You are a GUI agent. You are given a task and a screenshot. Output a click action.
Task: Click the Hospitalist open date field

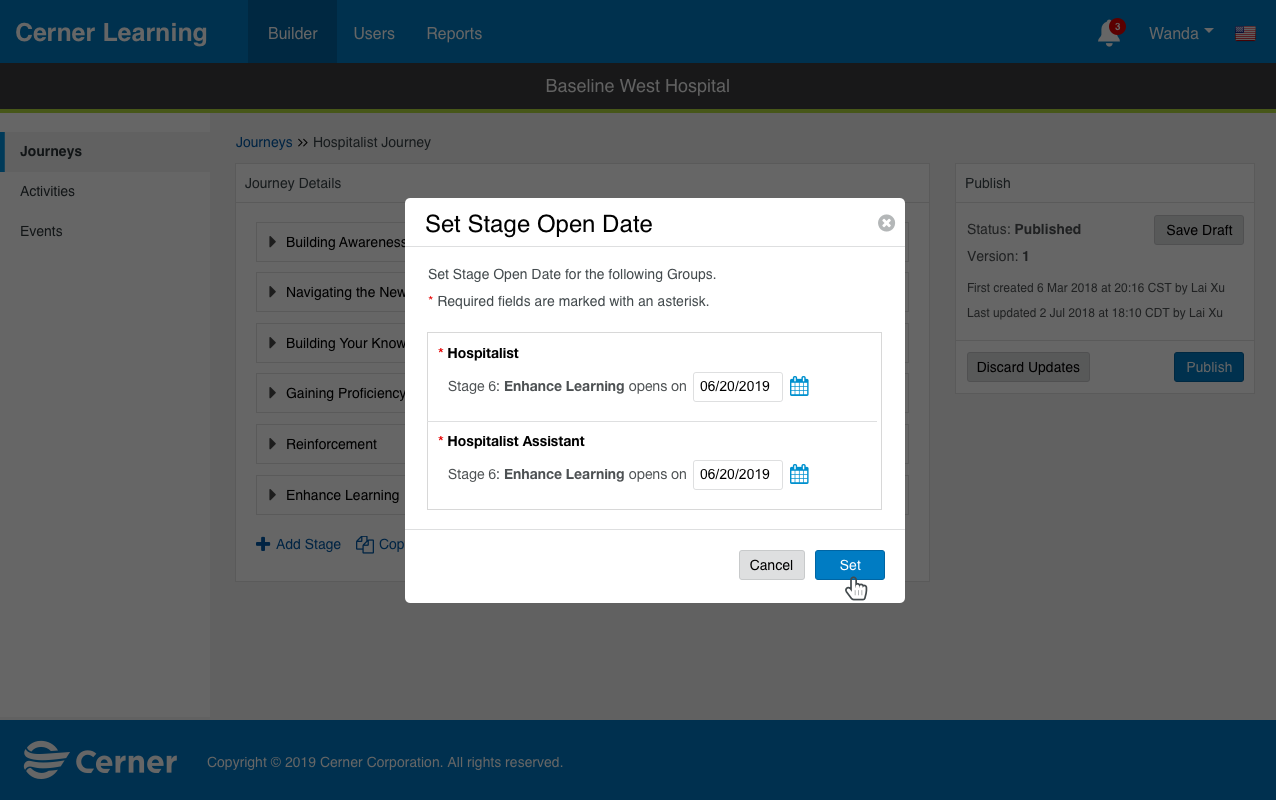[x=738, y=386]
